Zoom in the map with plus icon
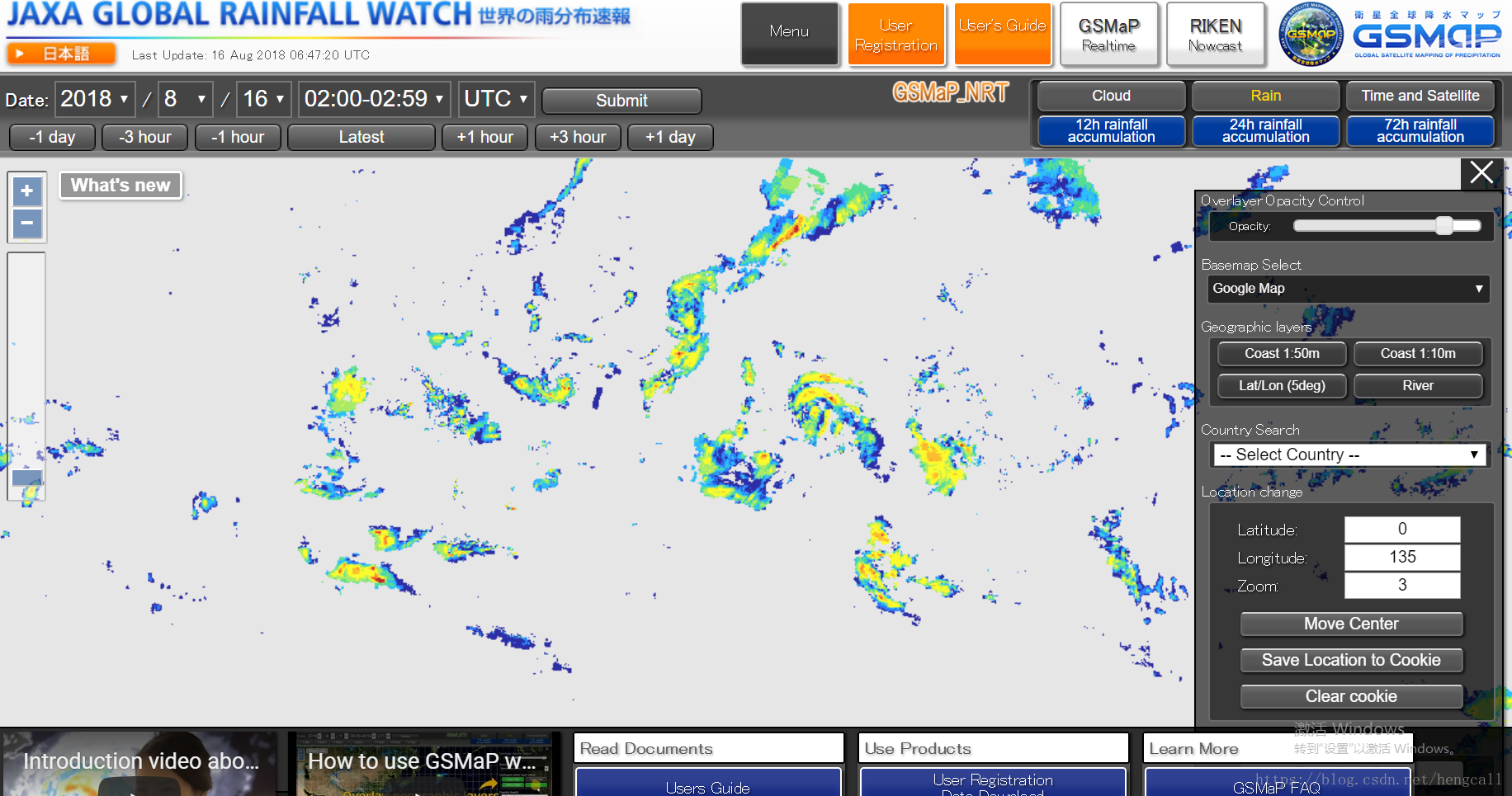The image size is (1512, 796). click(27, 191)
